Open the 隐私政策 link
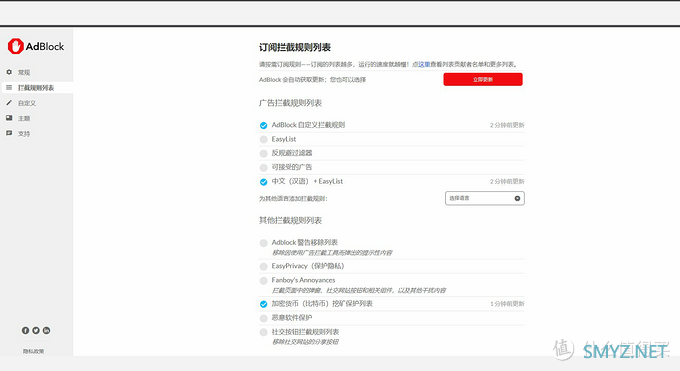The width and height of the screenshot is (680, 371). (33, 351)
